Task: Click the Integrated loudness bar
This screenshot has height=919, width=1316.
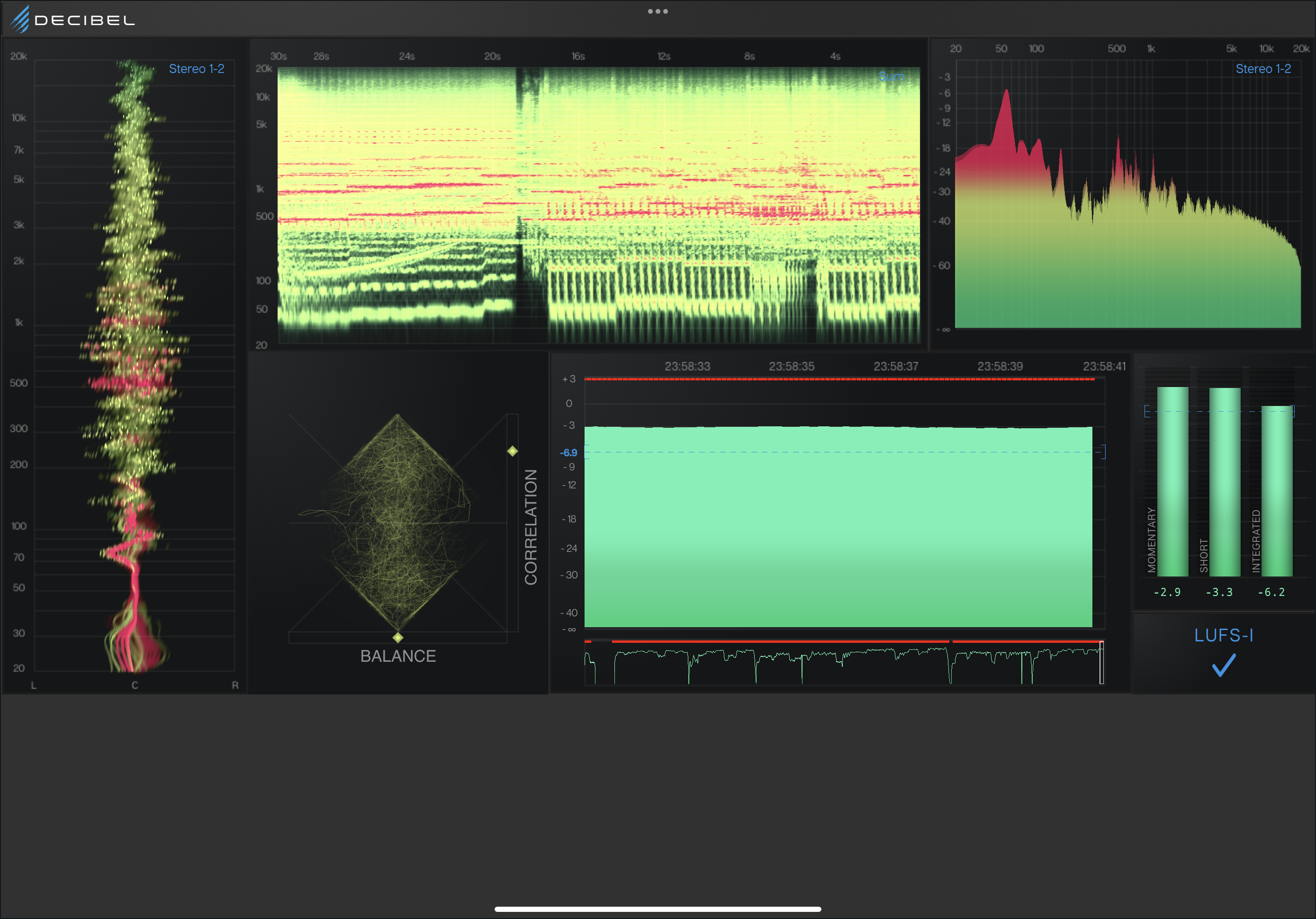Action: (x=1277, y=490)
